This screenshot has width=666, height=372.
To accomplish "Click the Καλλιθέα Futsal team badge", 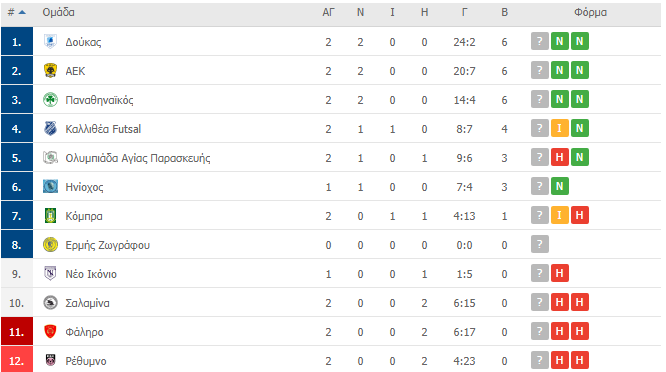I will [x=50, y=129].
